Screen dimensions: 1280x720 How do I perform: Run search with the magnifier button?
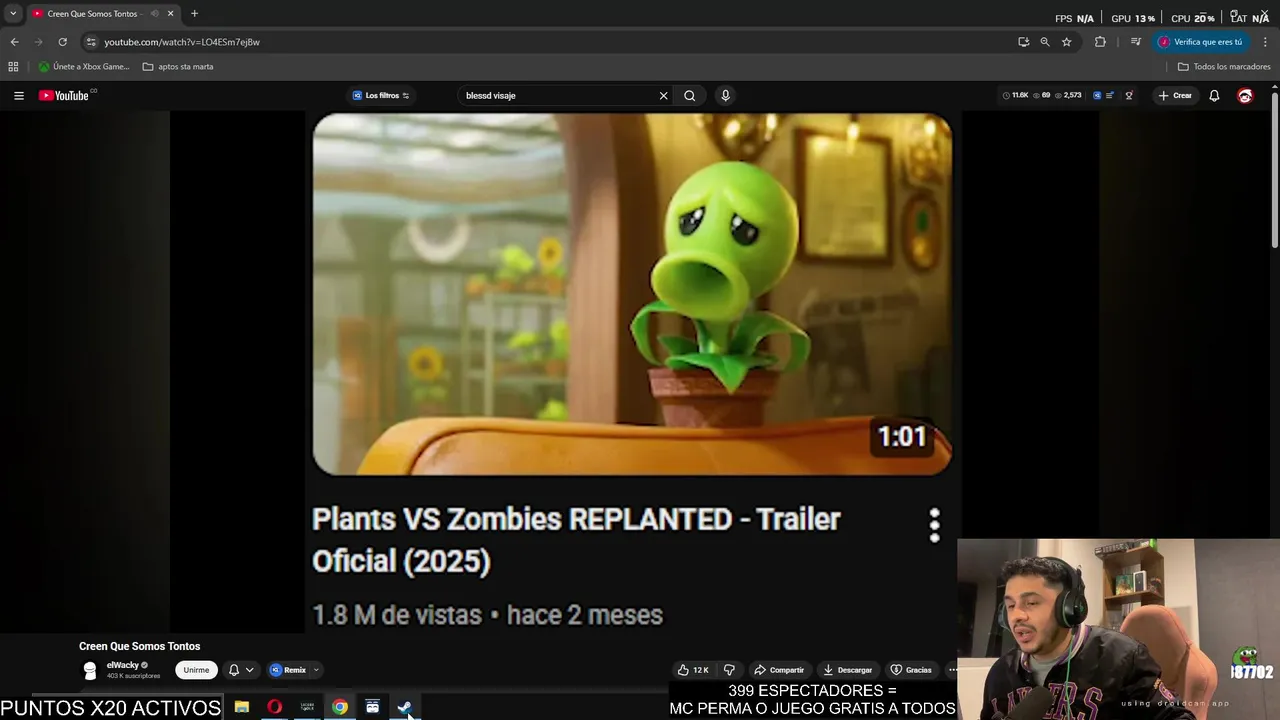coord(689,96)
